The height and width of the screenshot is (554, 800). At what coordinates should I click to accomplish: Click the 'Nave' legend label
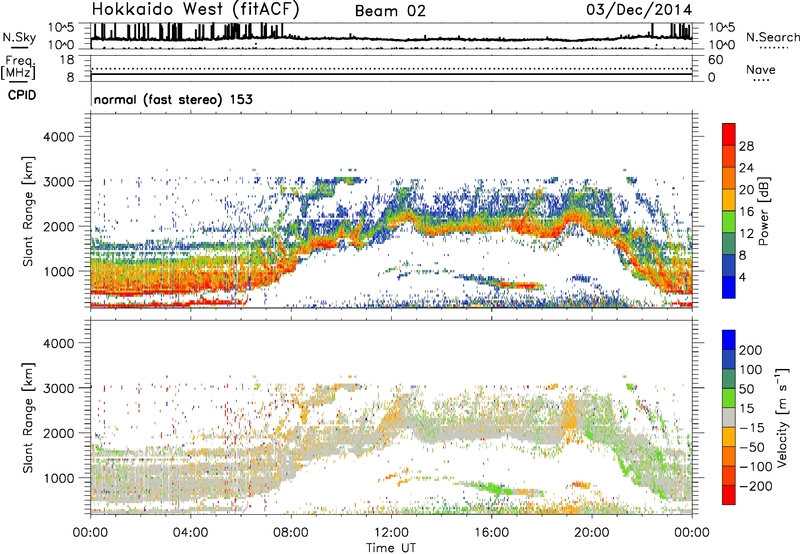tap(761, 70)
